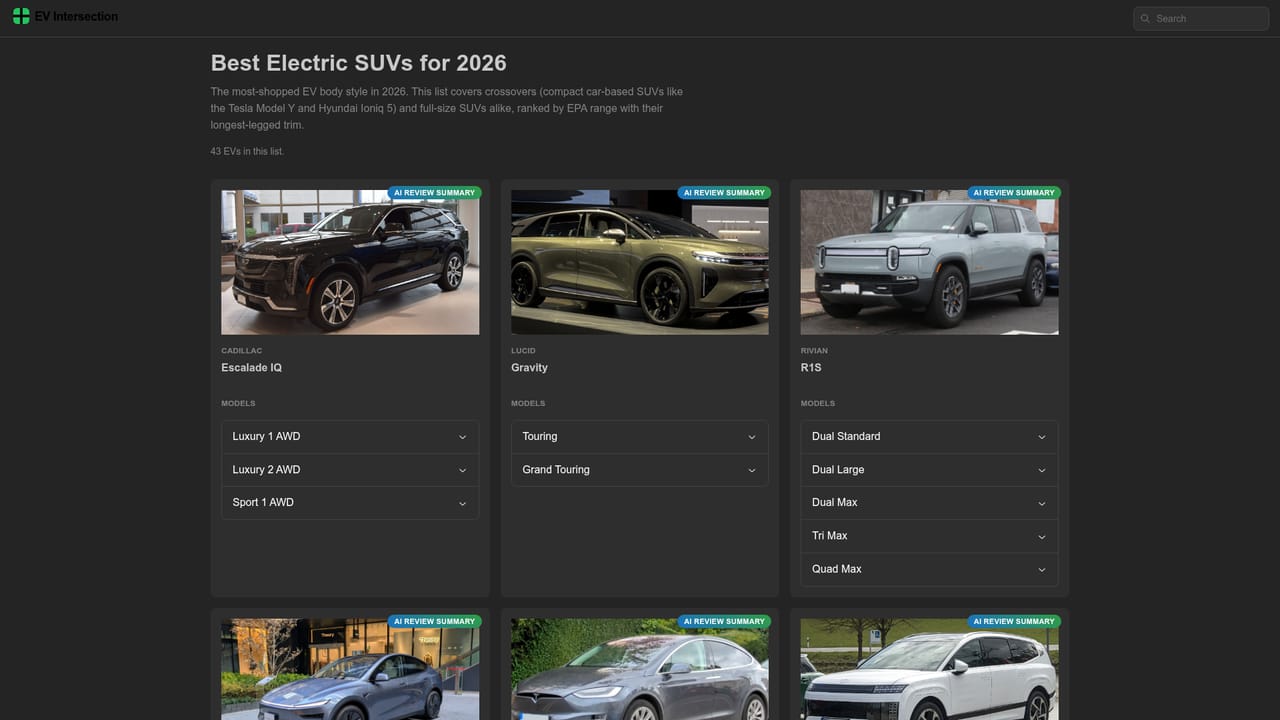Open the Lucid Gravity photo
Image resolution: width=1280 pixels, height=720 pixels.
[640, 262]
